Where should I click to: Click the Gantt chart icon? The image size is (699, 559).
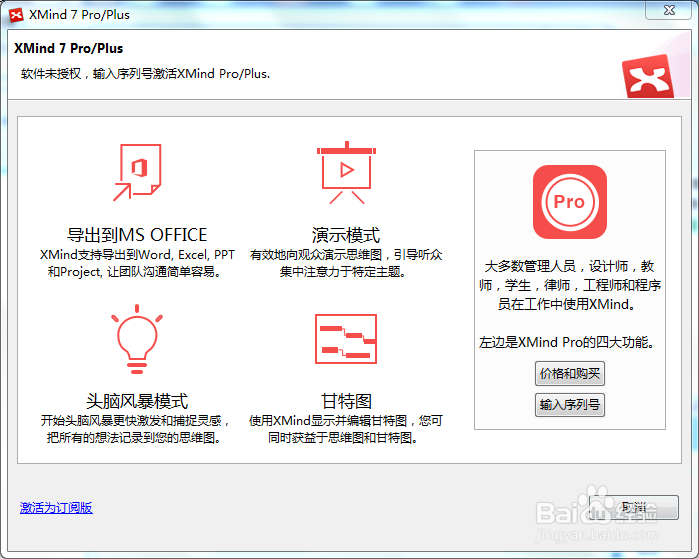(345, 340)
